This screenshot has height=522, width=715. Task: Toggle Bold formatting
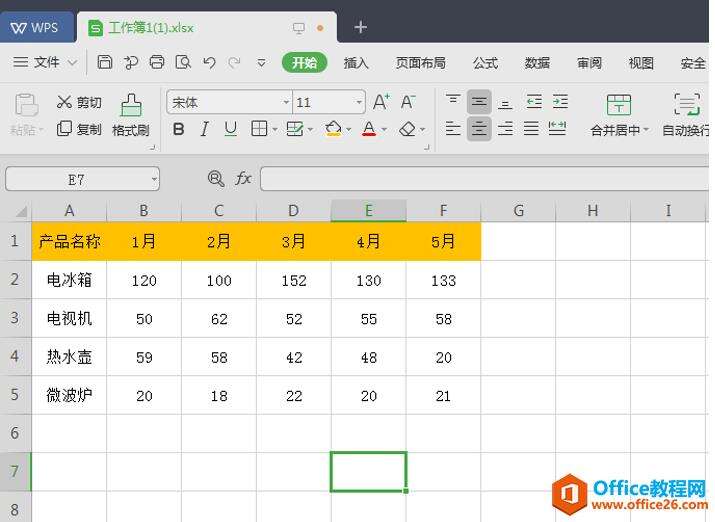tap(179, 129)
